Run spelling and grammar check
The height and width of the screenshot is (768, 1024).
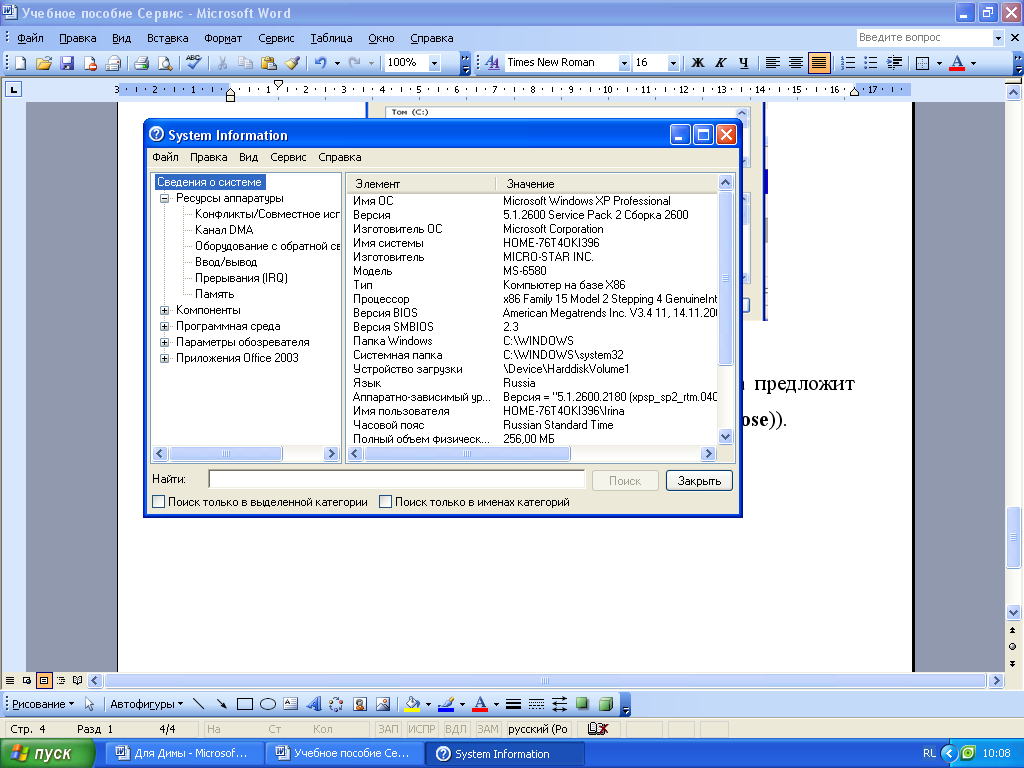pyautogui.click(x=193, y=63)
